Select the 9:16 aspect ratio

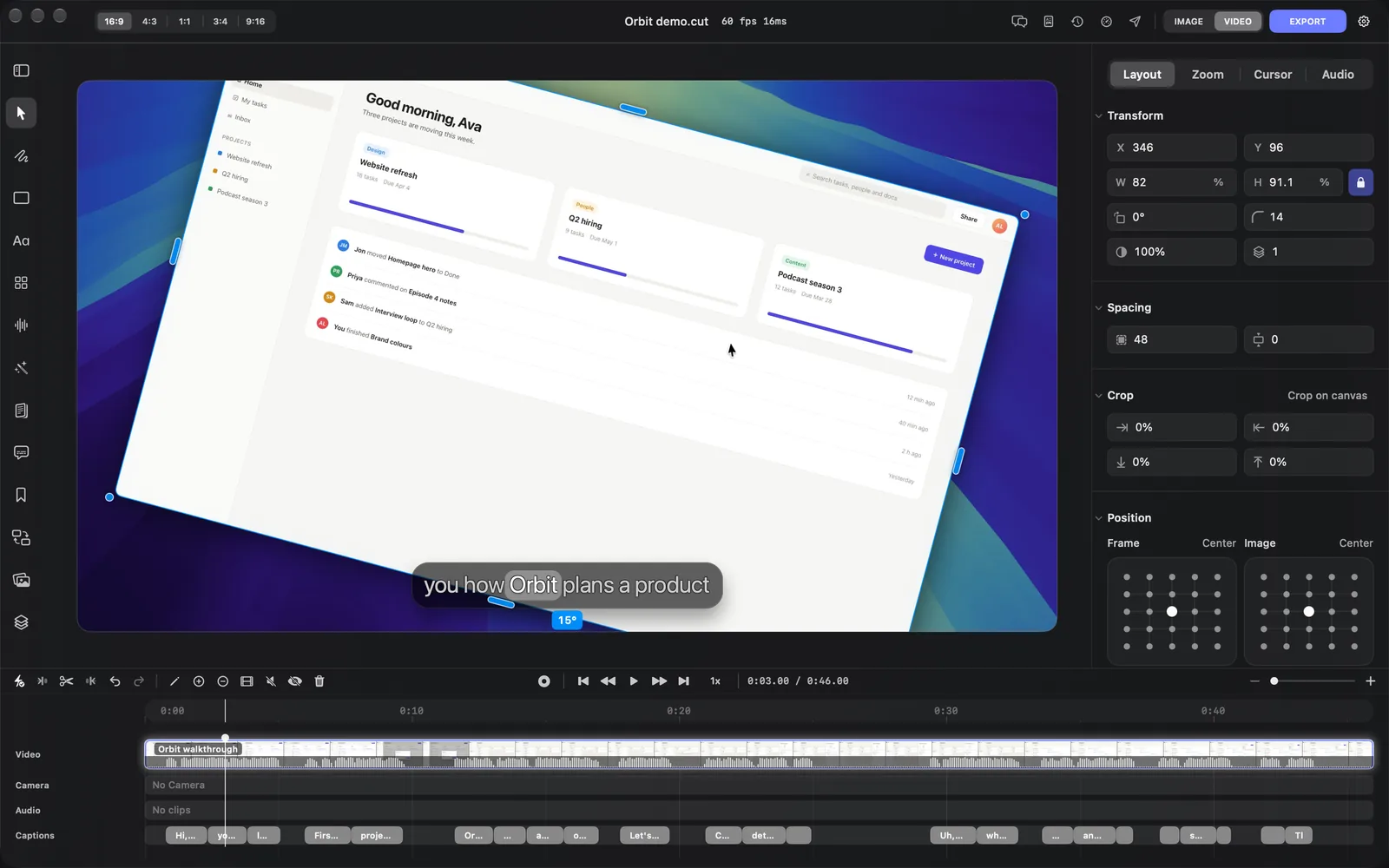[x=255, y=22]
